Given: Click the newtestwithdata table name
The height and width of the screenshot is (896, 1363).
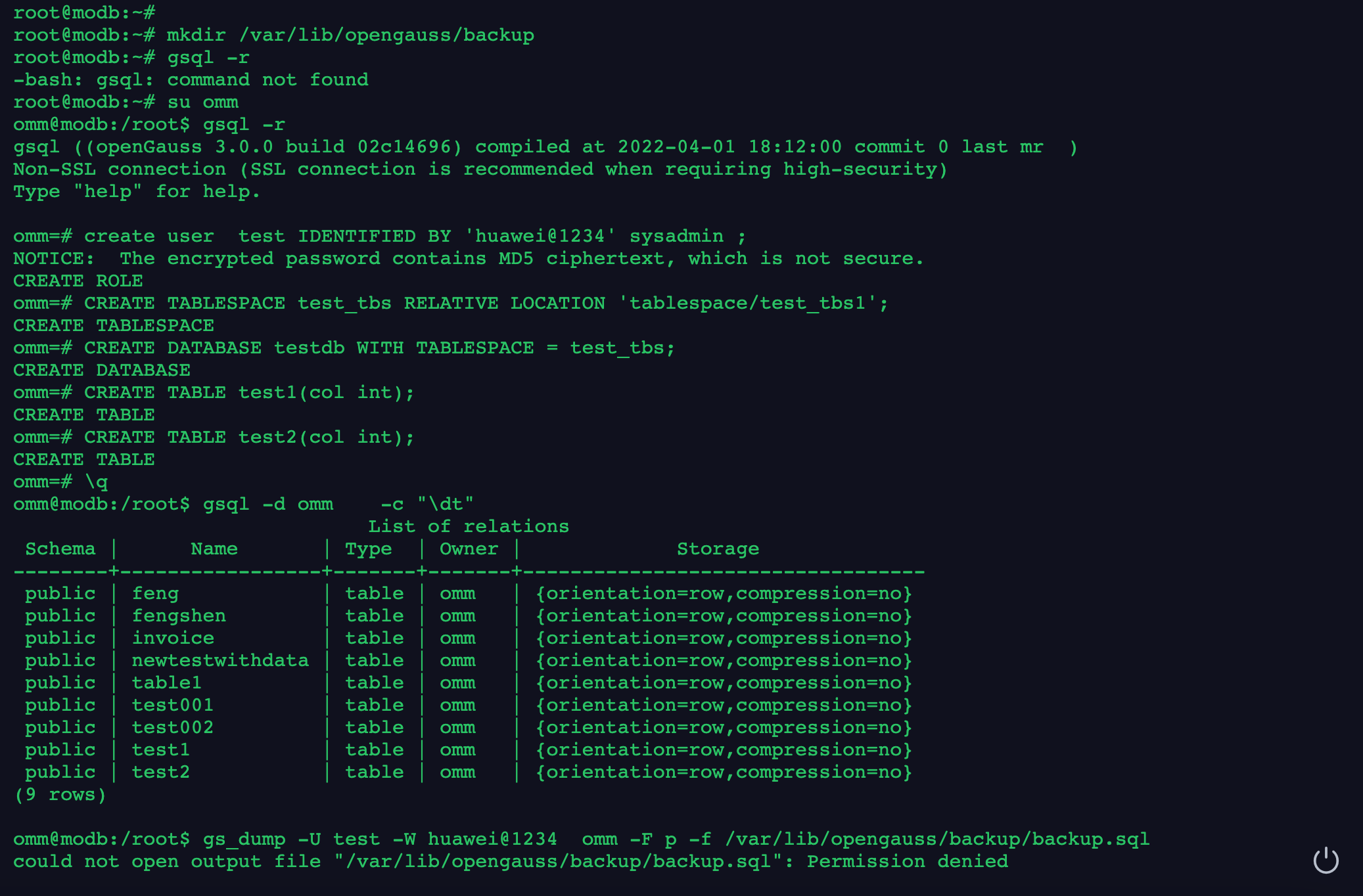Looking at the screenshot, I should [x=219, y=660].
